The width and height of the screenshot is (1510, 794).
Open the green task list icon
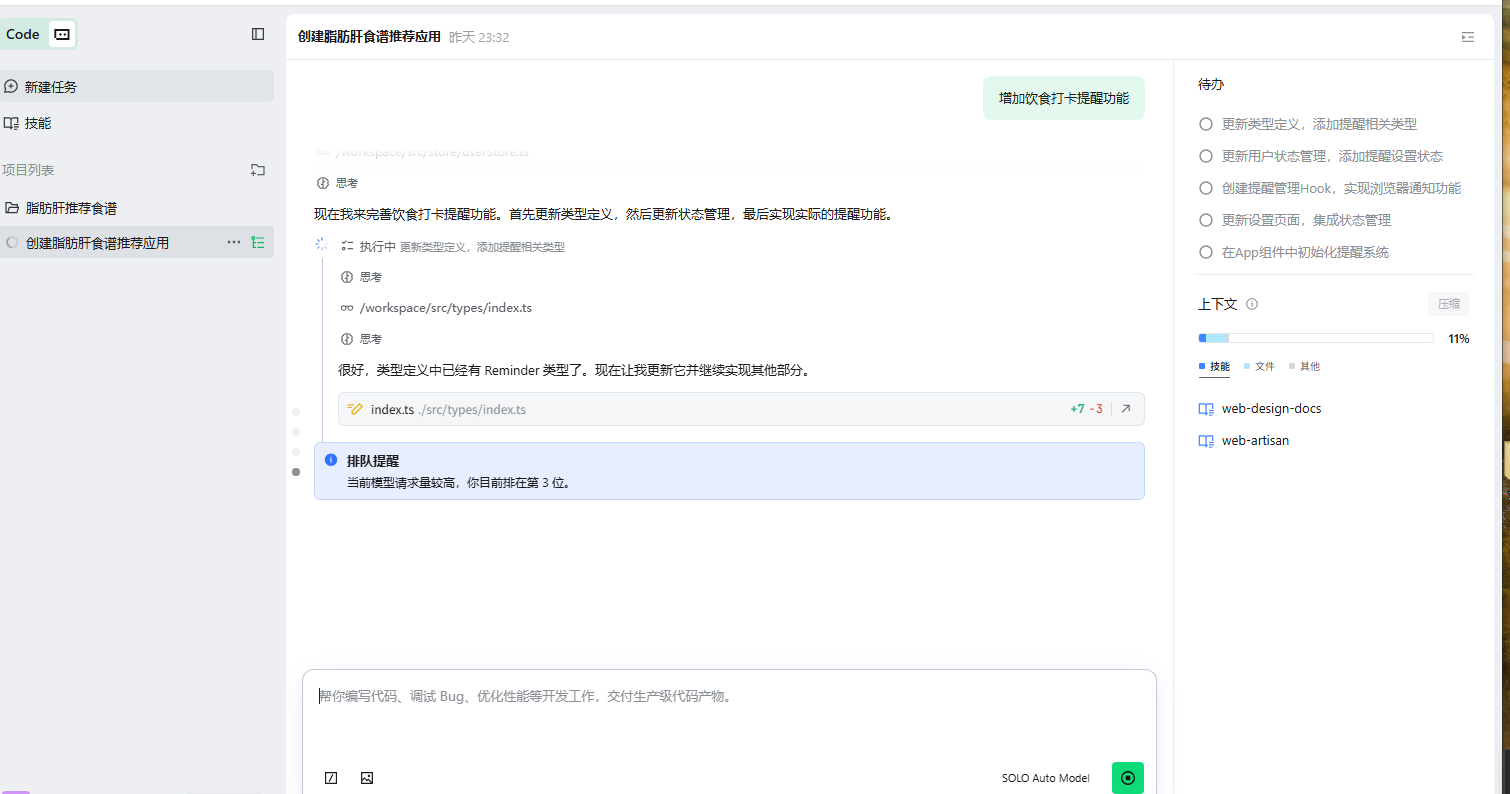(x=258, y=242)
